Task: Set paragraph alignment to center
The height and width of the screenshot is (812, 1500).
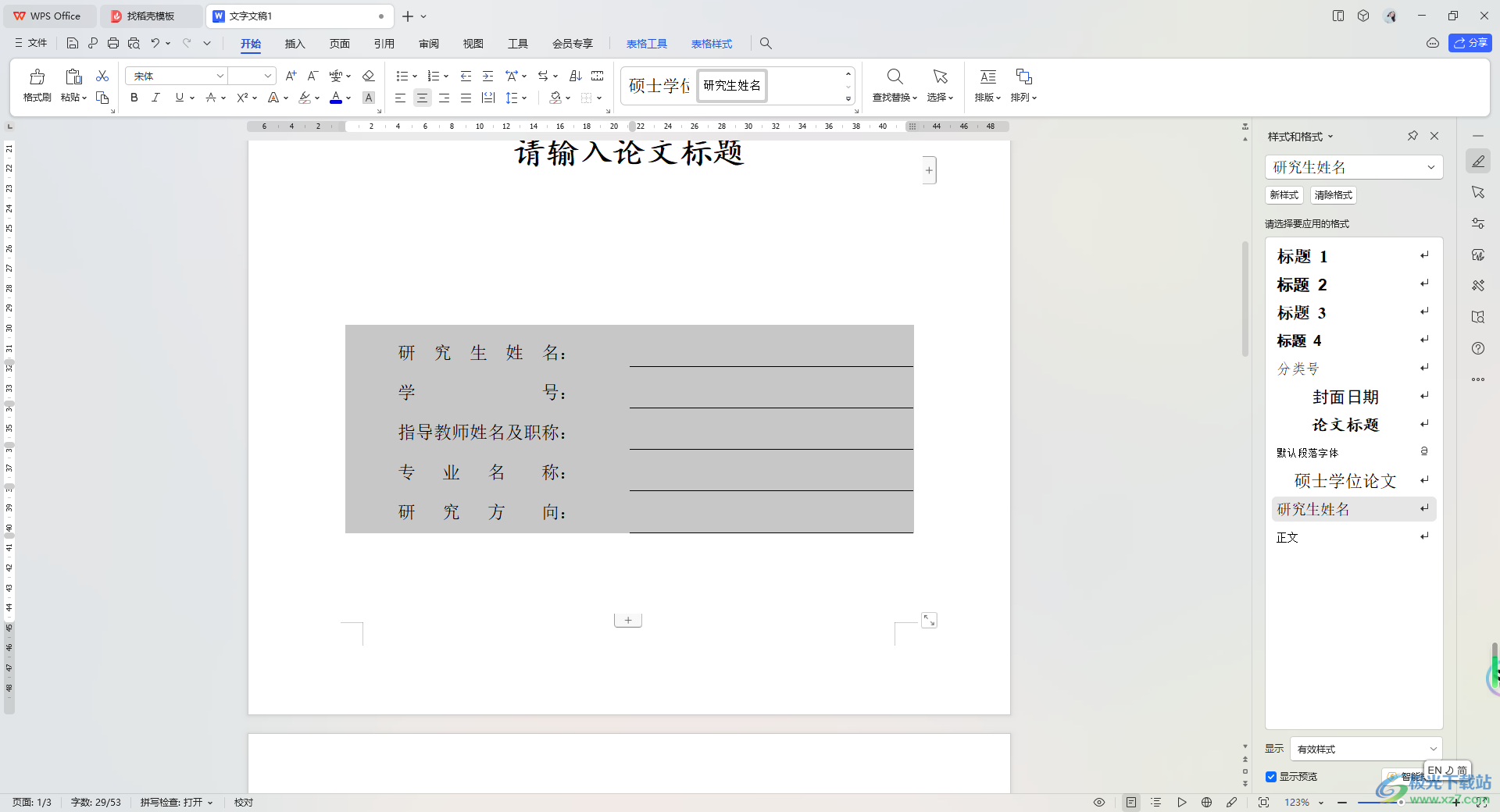Action: click(422, 98)
